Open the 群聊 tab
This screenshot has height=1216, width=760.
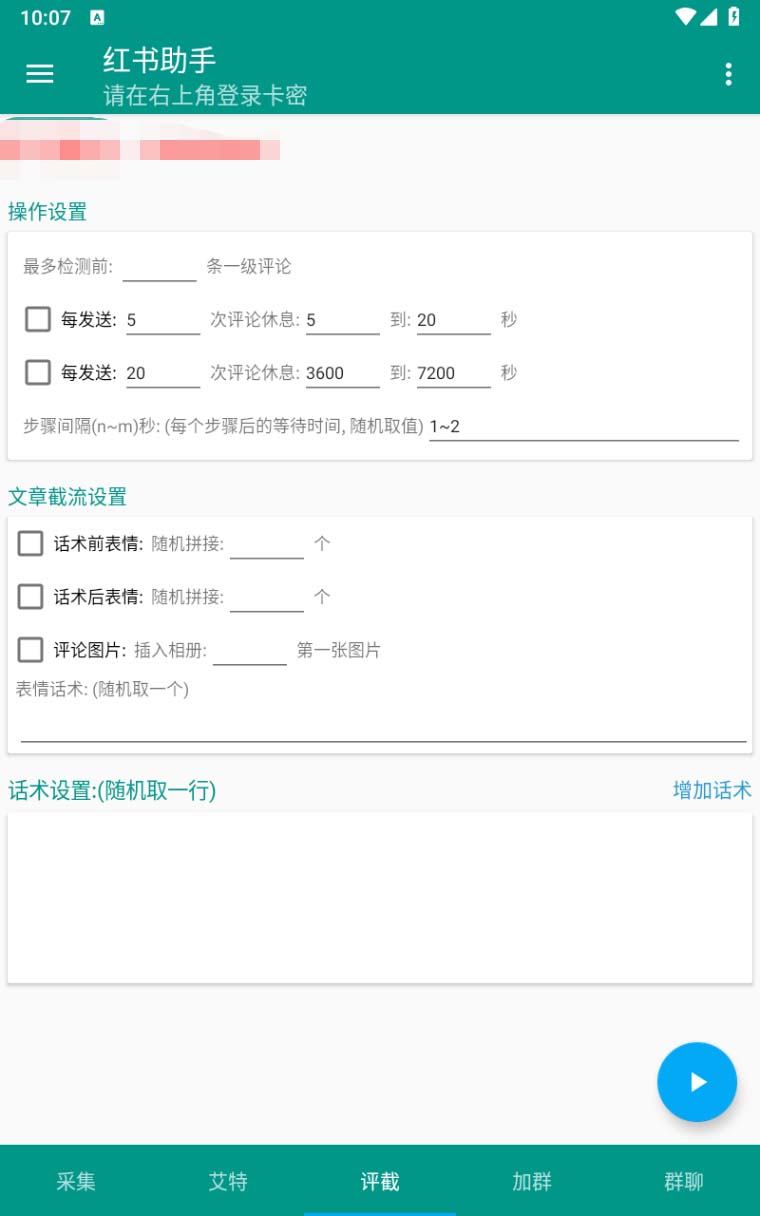click(x=683, y=1182)
